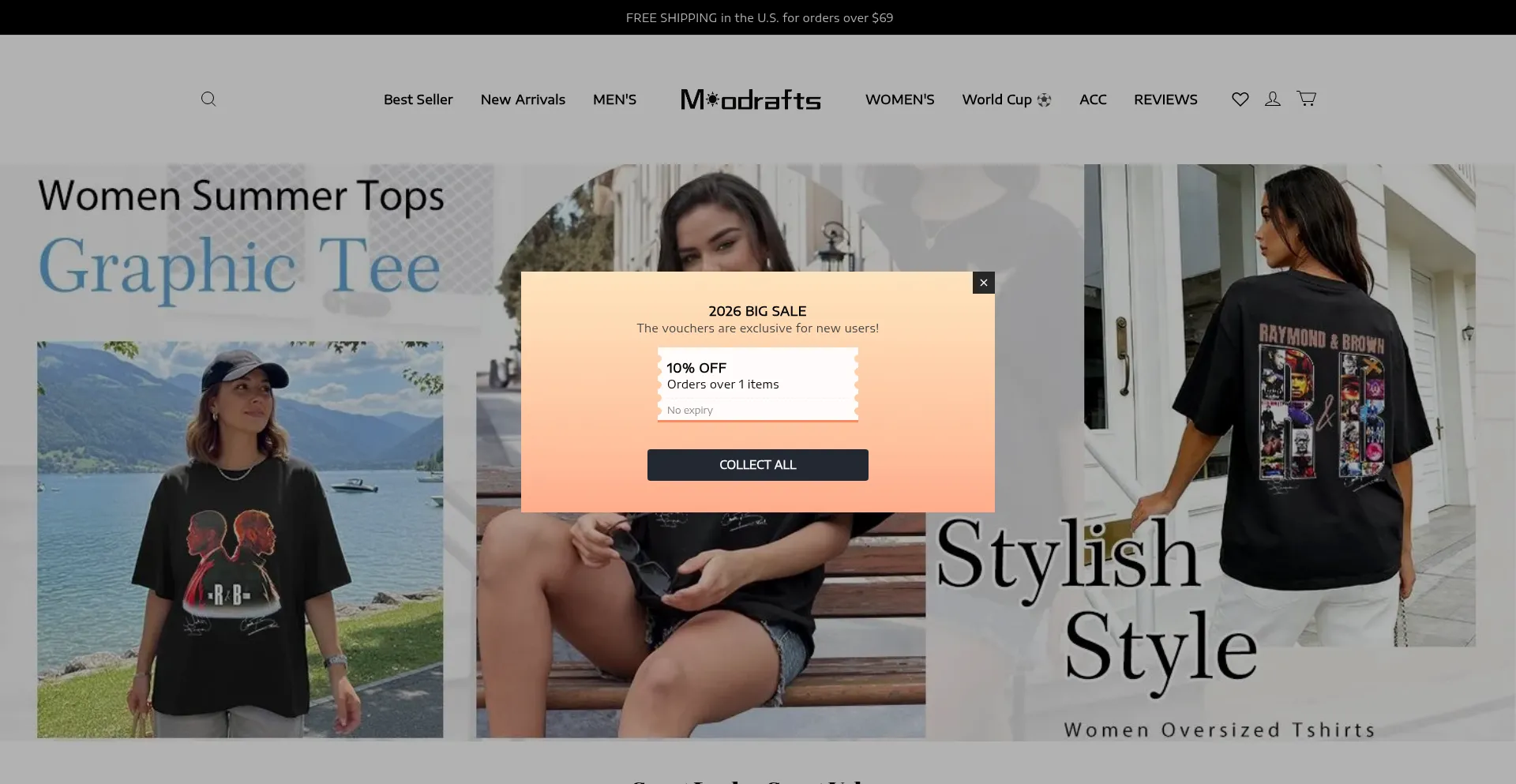Screen dimensions: 1516x784
Task: Open the REVIEWS page
Action: pos(1165,99)
